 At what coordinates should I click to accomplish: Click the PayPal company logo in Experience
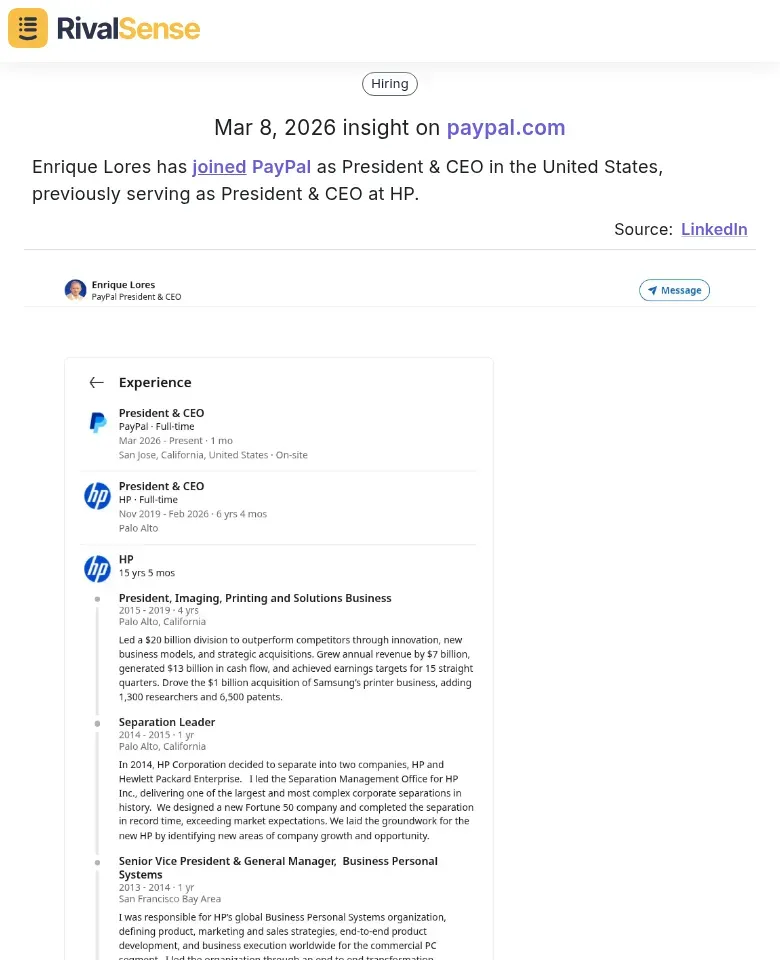[x=97, y=421]
